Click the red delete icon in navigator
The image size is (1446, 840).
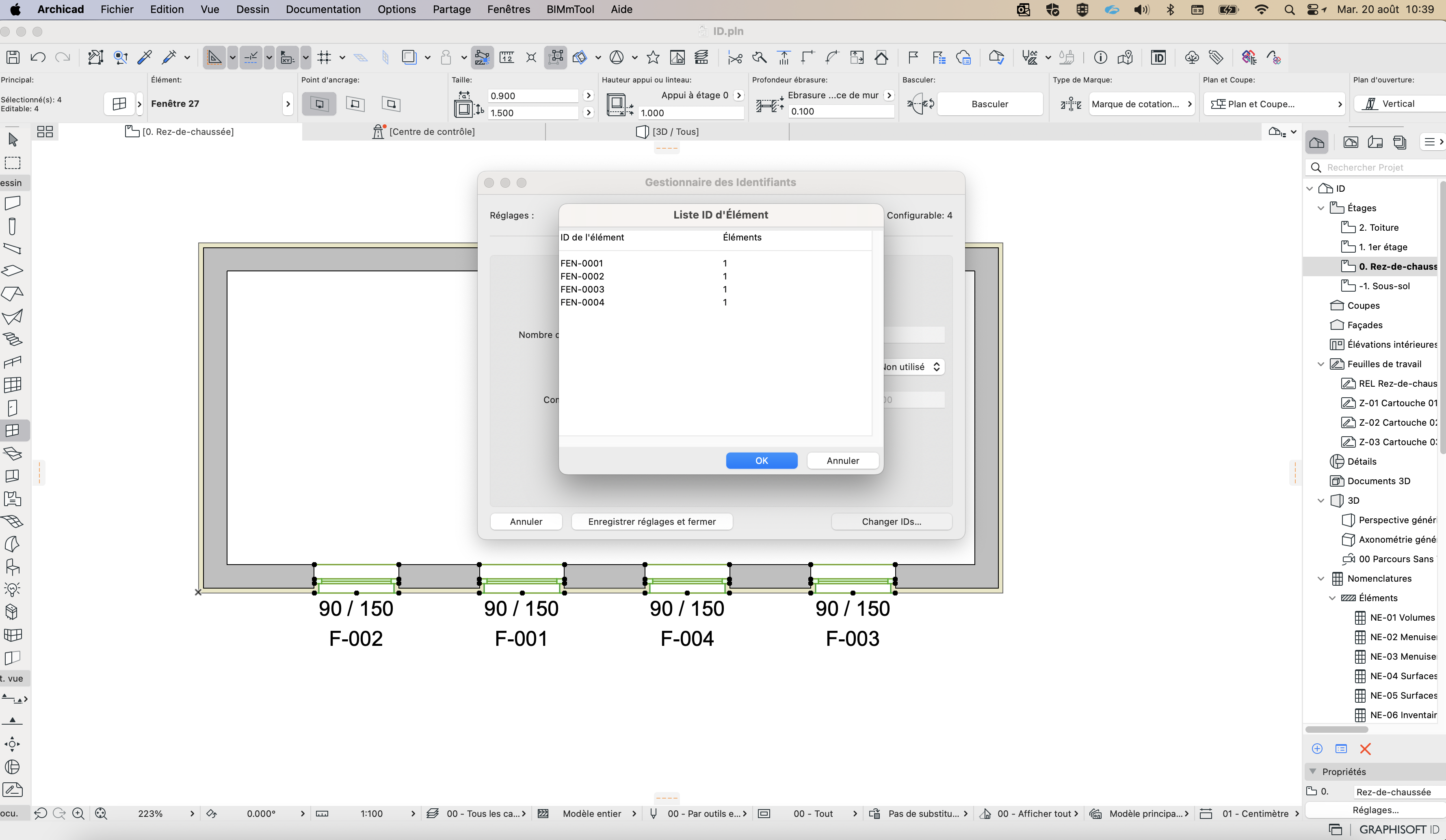coord(1365,749)
